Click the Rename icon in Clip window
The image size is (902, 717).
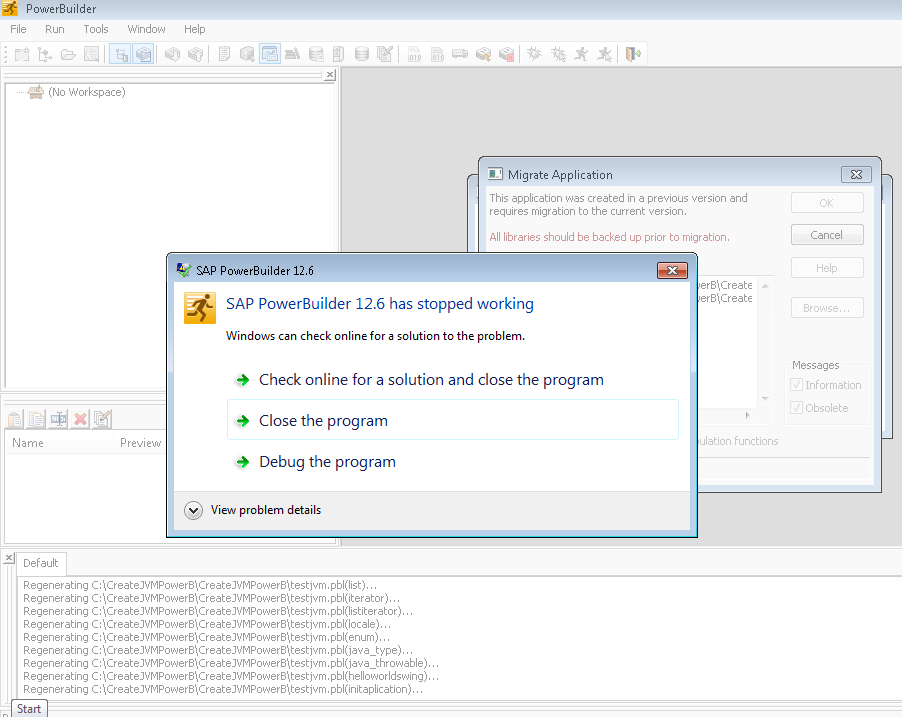(x=58, y=419)
